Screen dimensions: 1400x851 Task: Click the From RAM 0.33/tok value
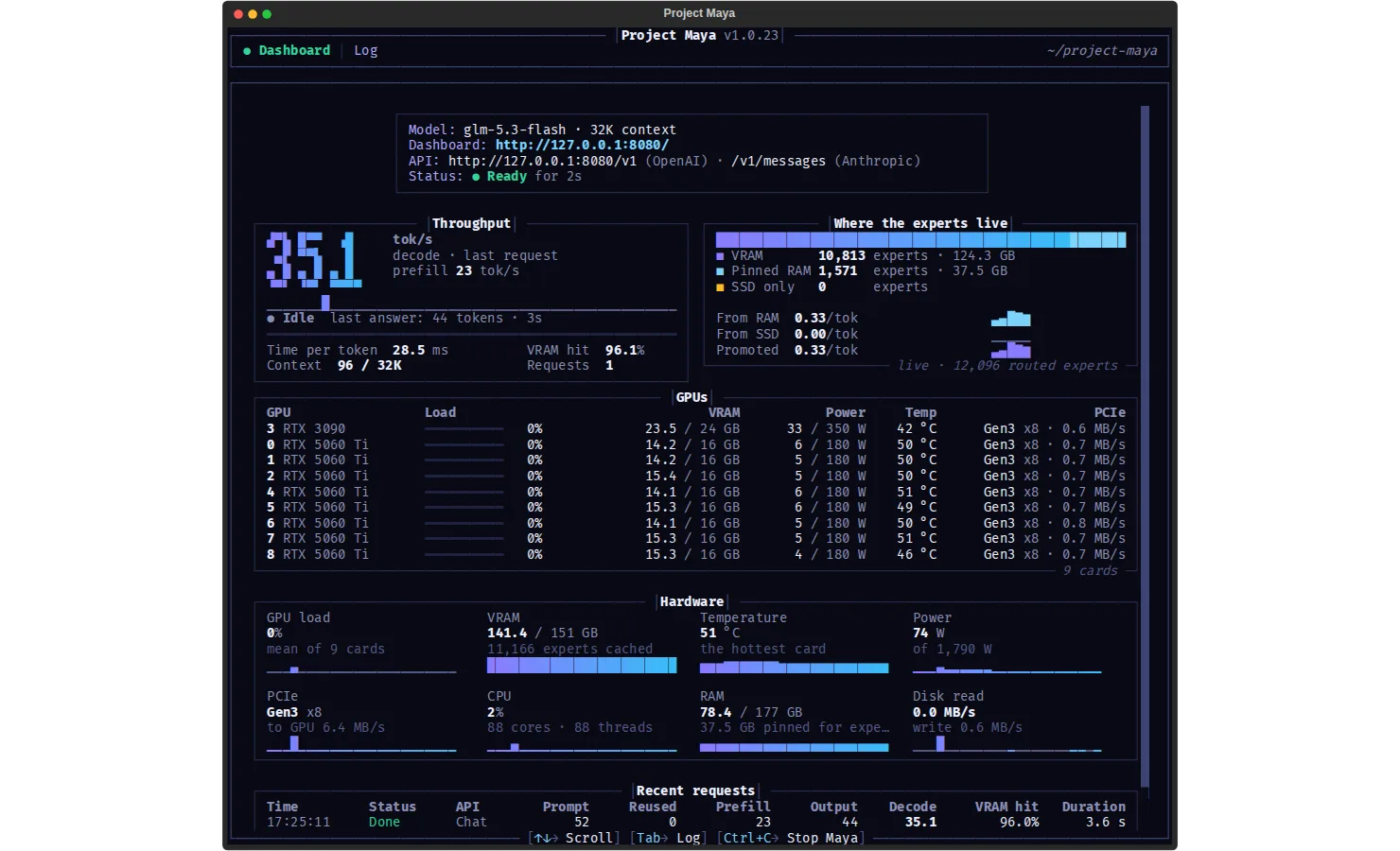826,318
